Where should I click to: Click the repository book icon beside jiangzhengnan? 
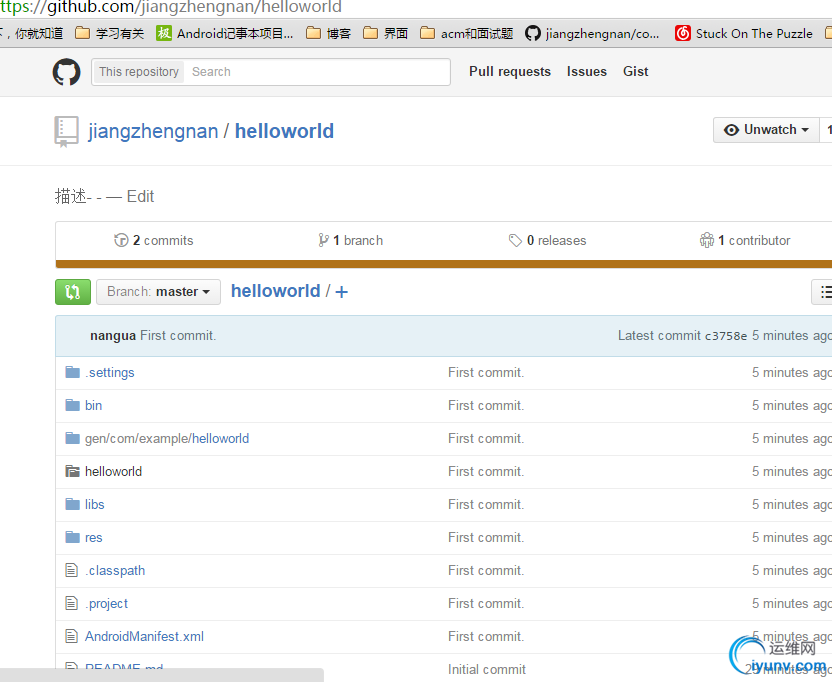click(x=66, y=131)
